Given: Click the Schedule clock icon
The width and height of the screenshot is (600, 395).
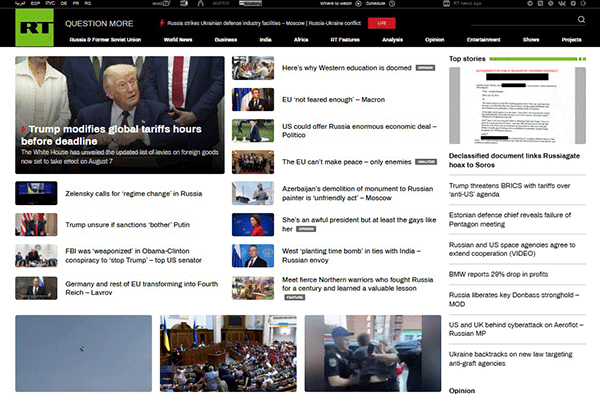Looking at the screenshot, I should pyautogui.click(x=392, y=3).
